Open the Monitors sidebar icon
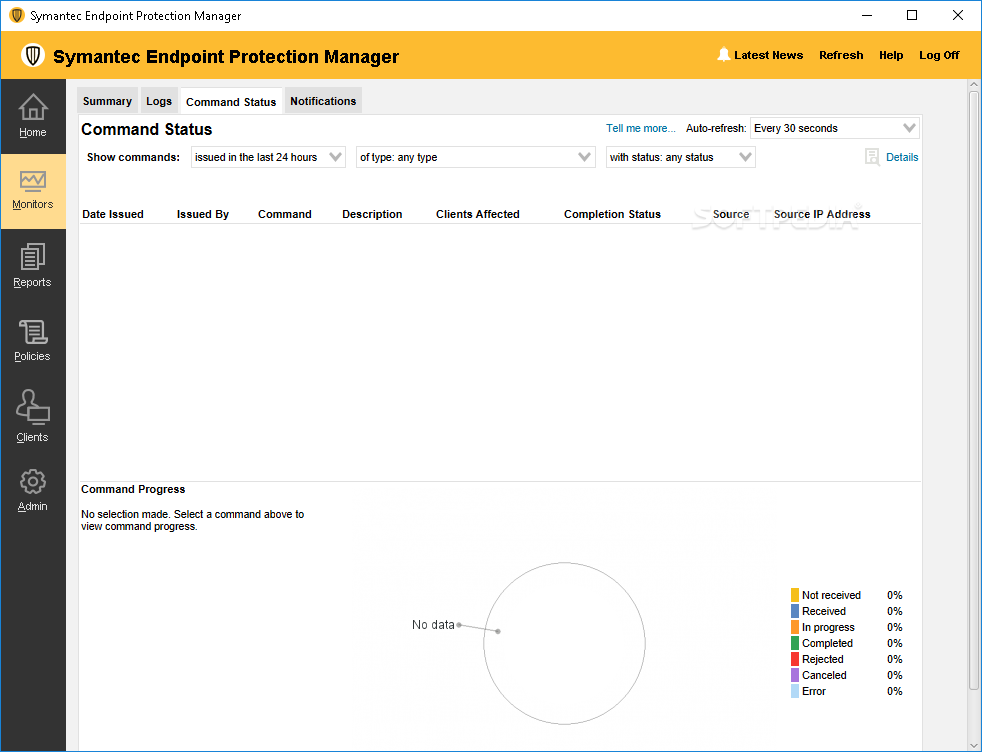 pyautogui.click(x=33, y=182)
